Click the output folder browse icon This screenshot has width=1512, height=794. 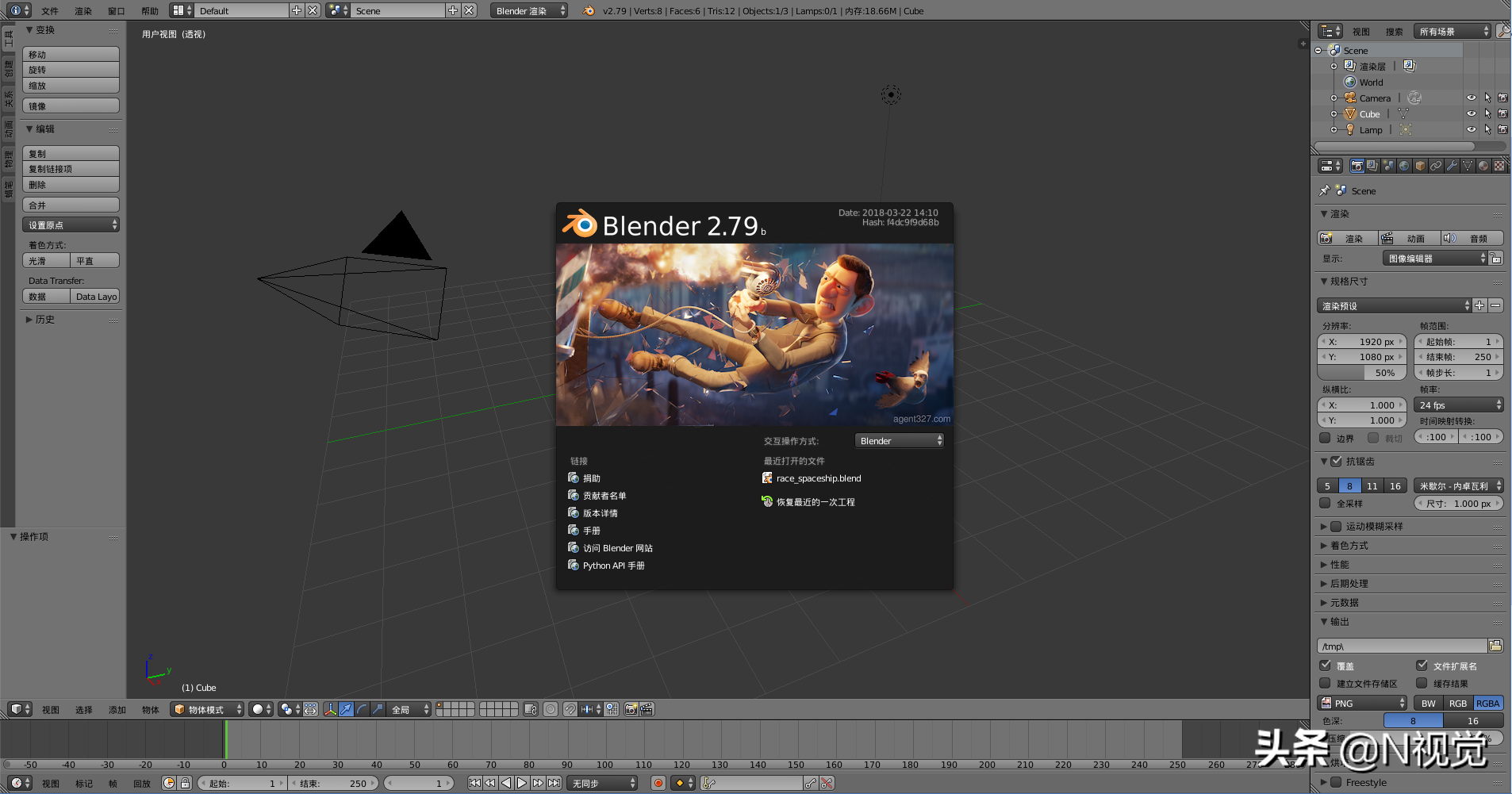[1495, 646]
